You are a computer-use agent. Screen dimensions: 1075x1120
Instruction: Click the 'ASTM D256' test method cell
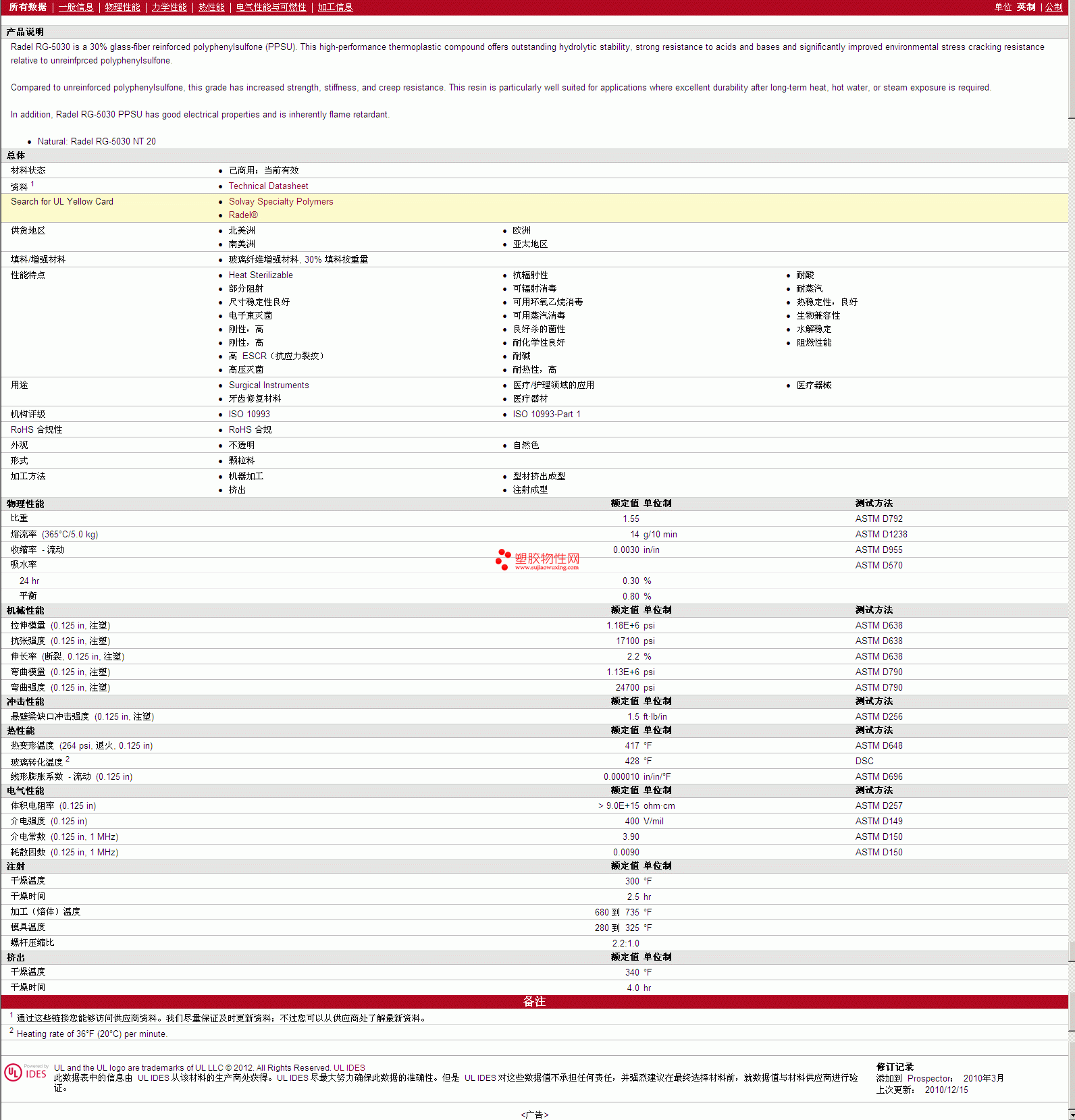[x=879, y=716]
